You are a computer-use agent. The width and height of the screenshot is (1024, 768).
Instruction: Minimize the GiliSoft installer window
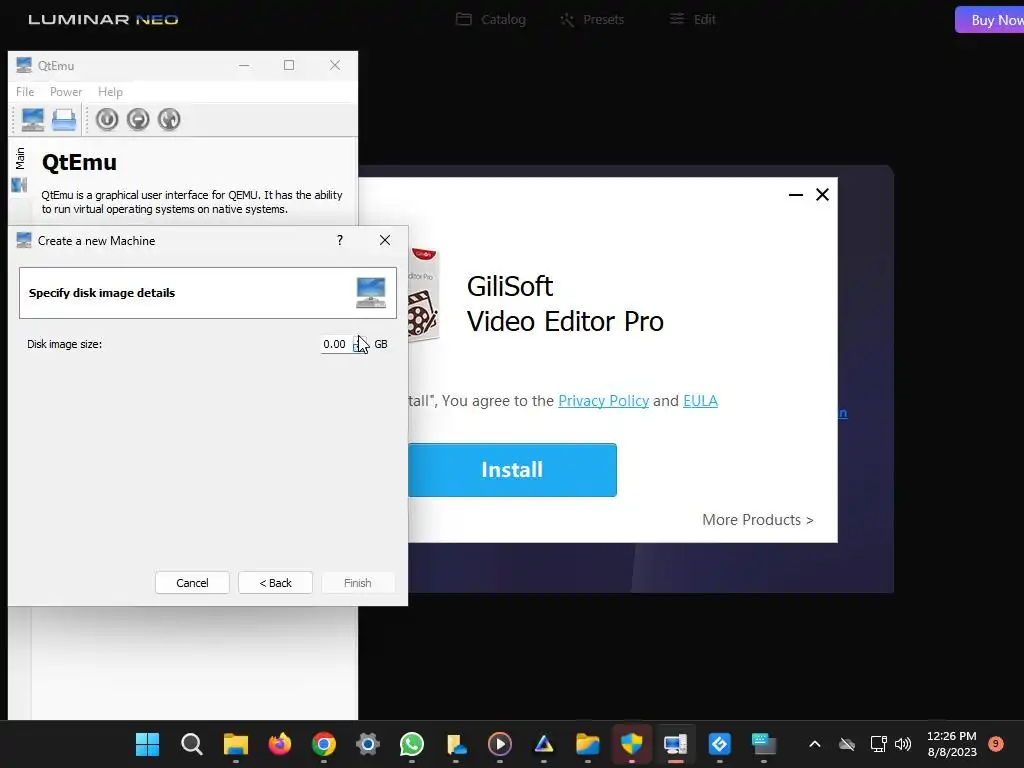(795, 195)
